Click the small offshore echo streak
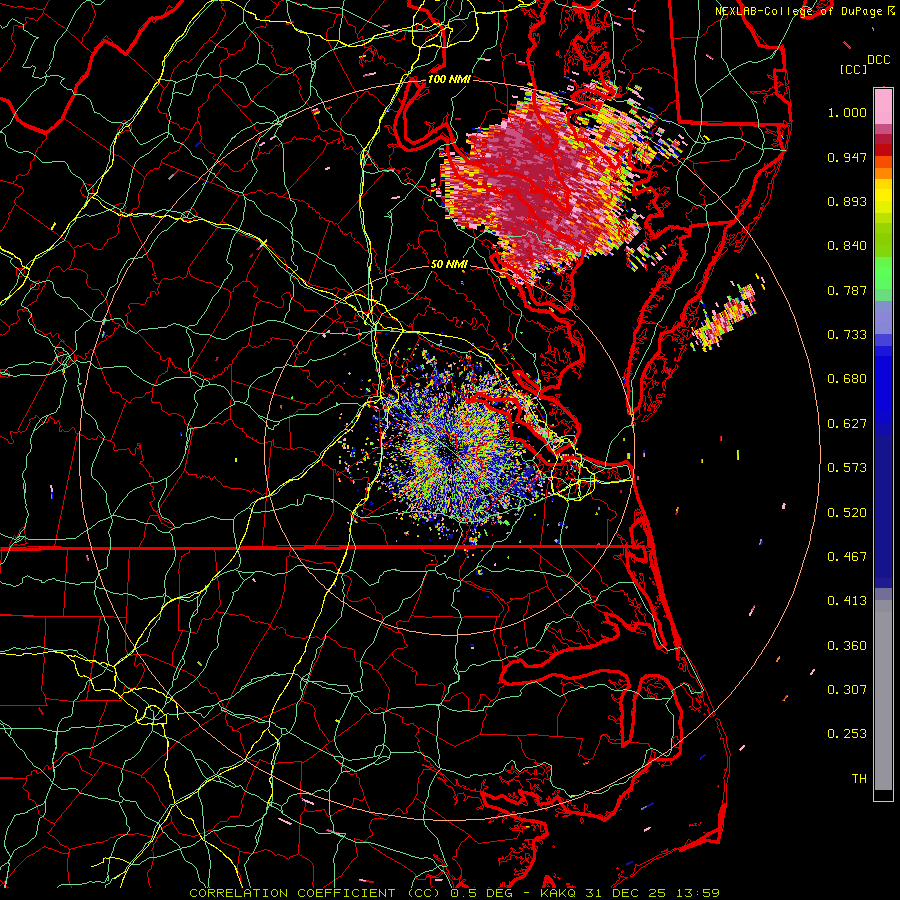 pyautogui.click(x=726, y=316)
